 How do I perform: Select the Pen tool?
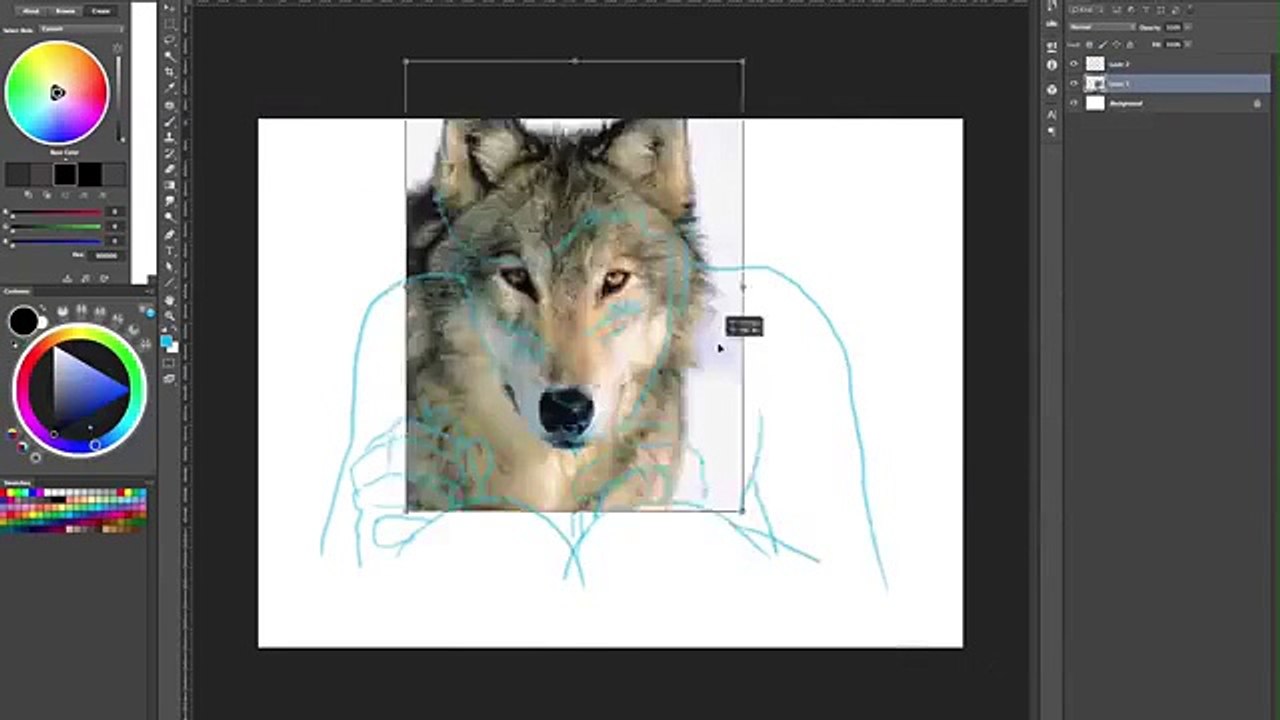[x=170, y=234]
